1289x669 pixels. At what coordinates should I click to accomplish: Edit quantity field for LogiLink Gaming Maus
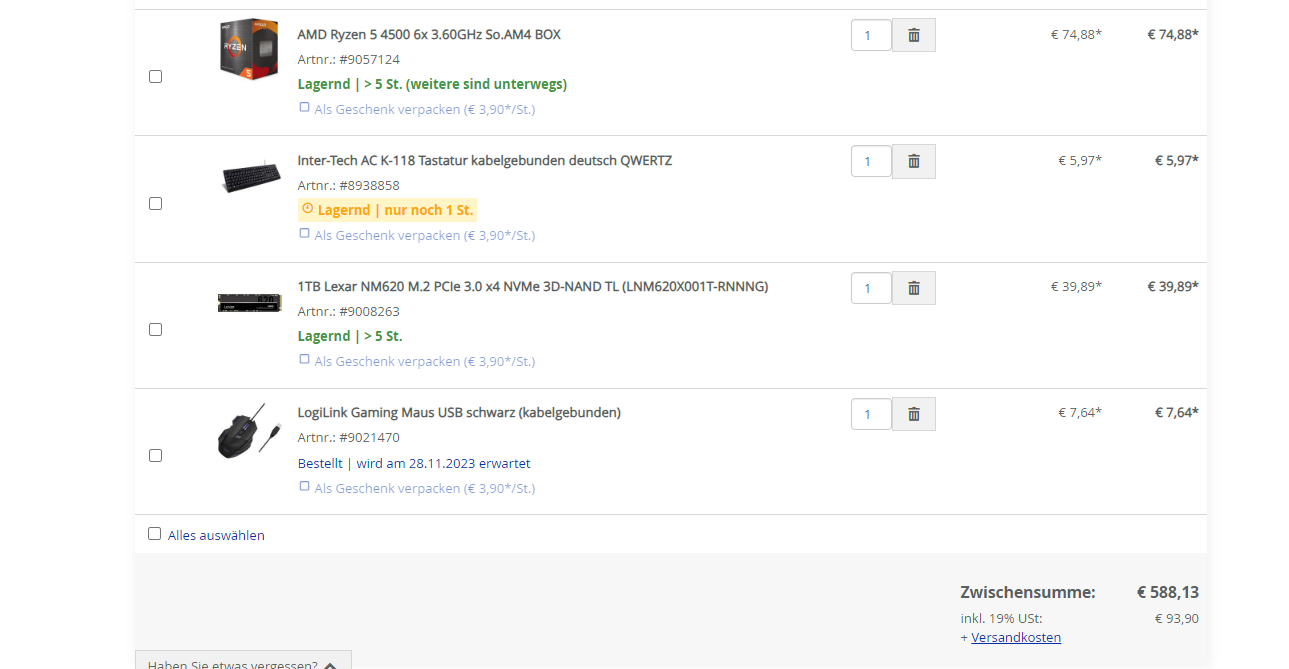pos(871,414)
